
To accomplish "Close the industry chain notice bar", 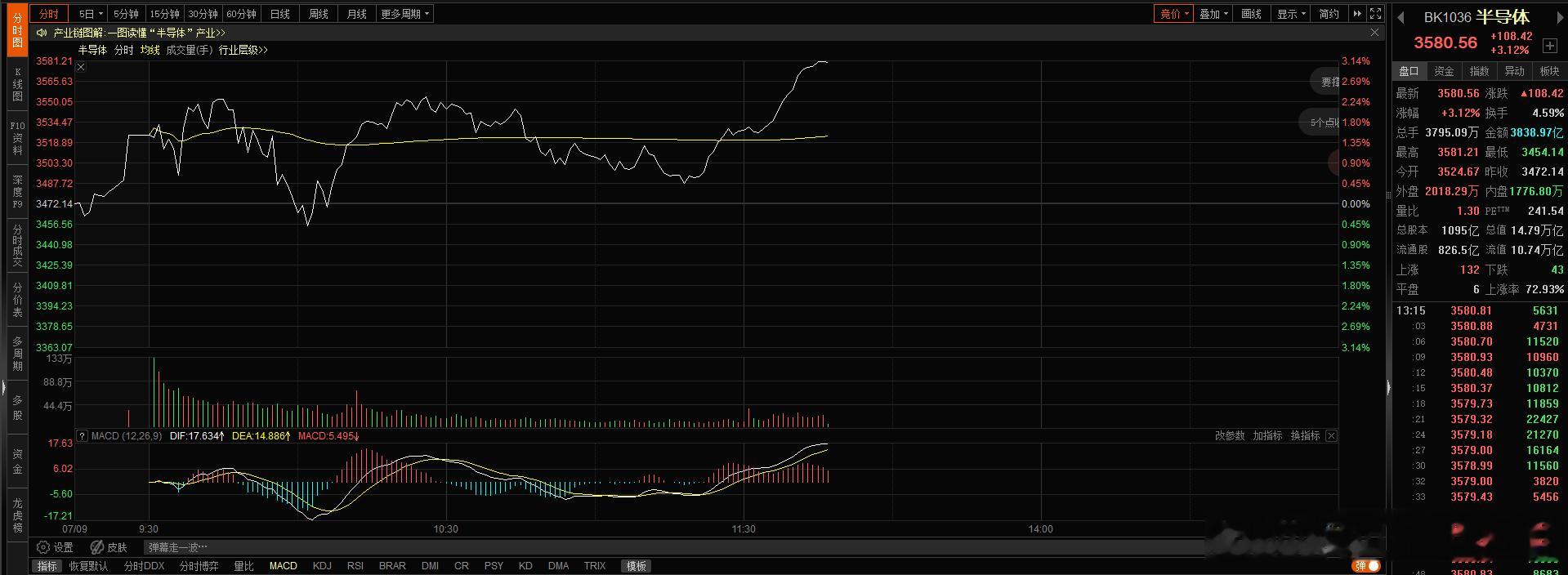I will [1374, 33].
